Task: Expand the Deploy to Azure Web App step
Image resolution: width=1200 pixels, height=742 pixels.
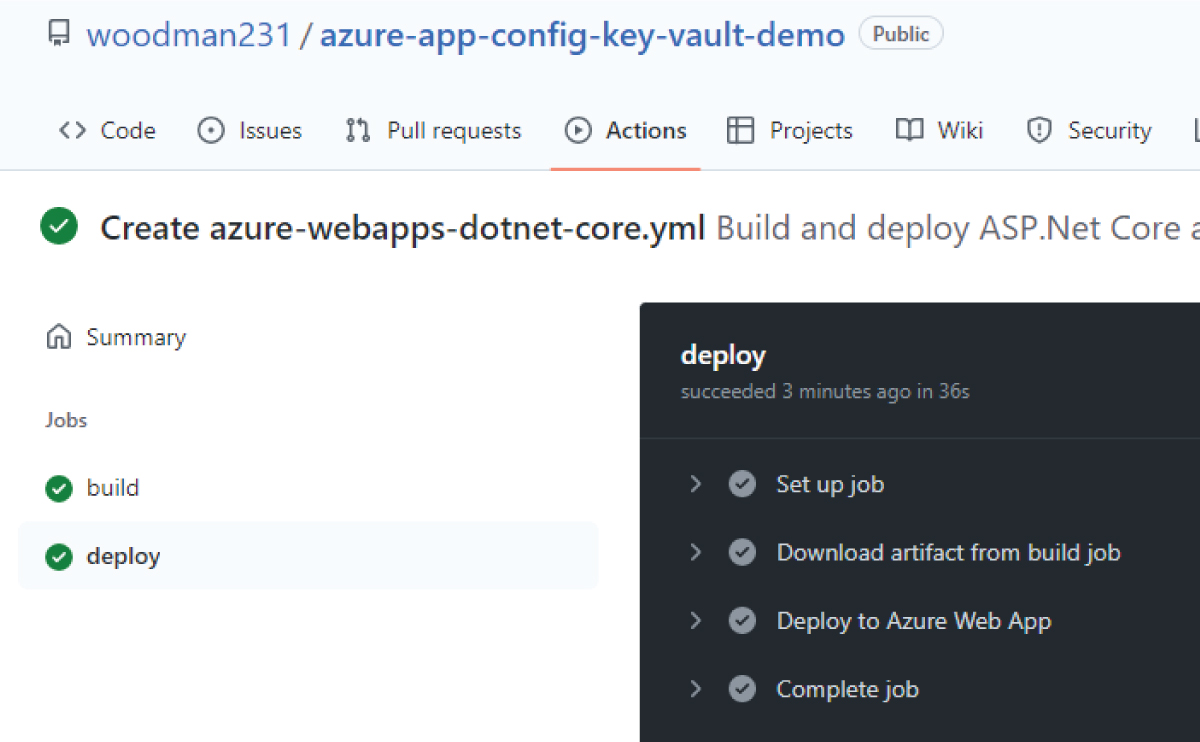Action: (696, 621)
